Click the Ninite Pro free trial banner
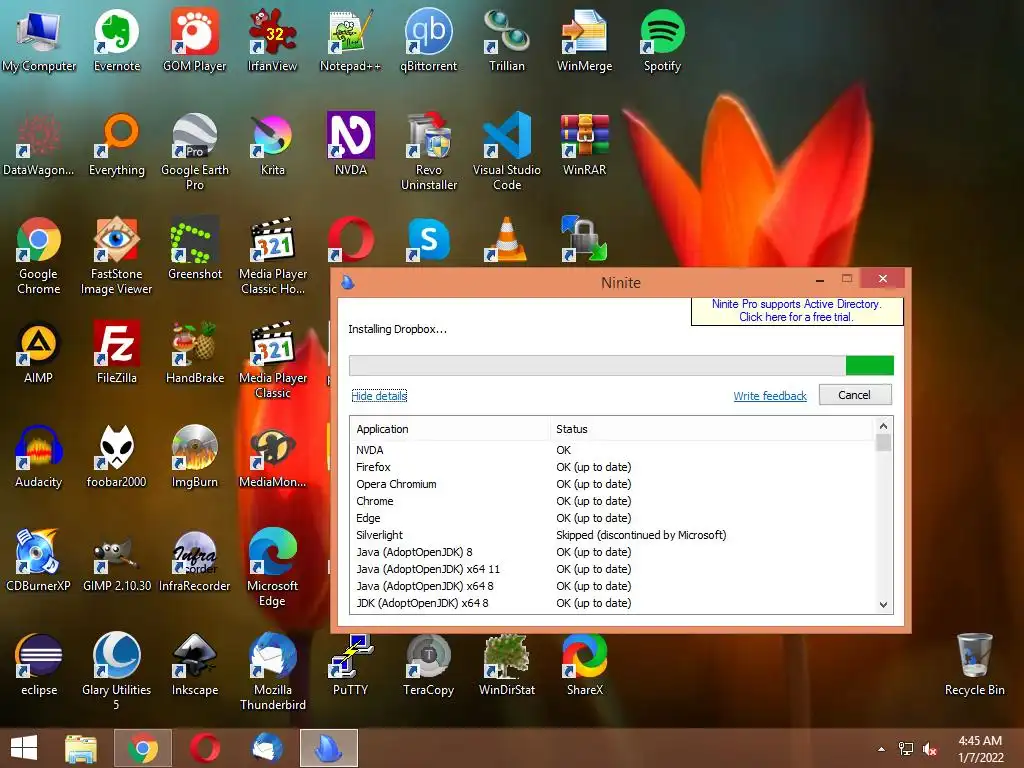Viewport: 1024px width, 768px height. point(797,311)
